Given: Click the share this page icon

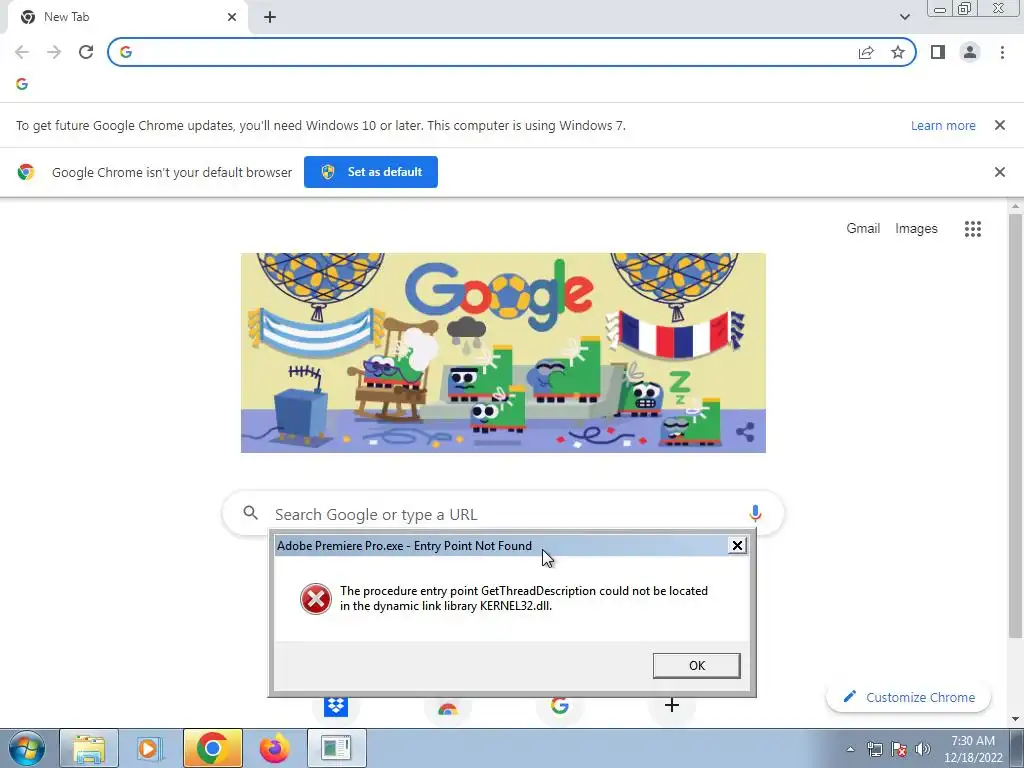Looking at the screenshot, I should [x=866, y=52].
